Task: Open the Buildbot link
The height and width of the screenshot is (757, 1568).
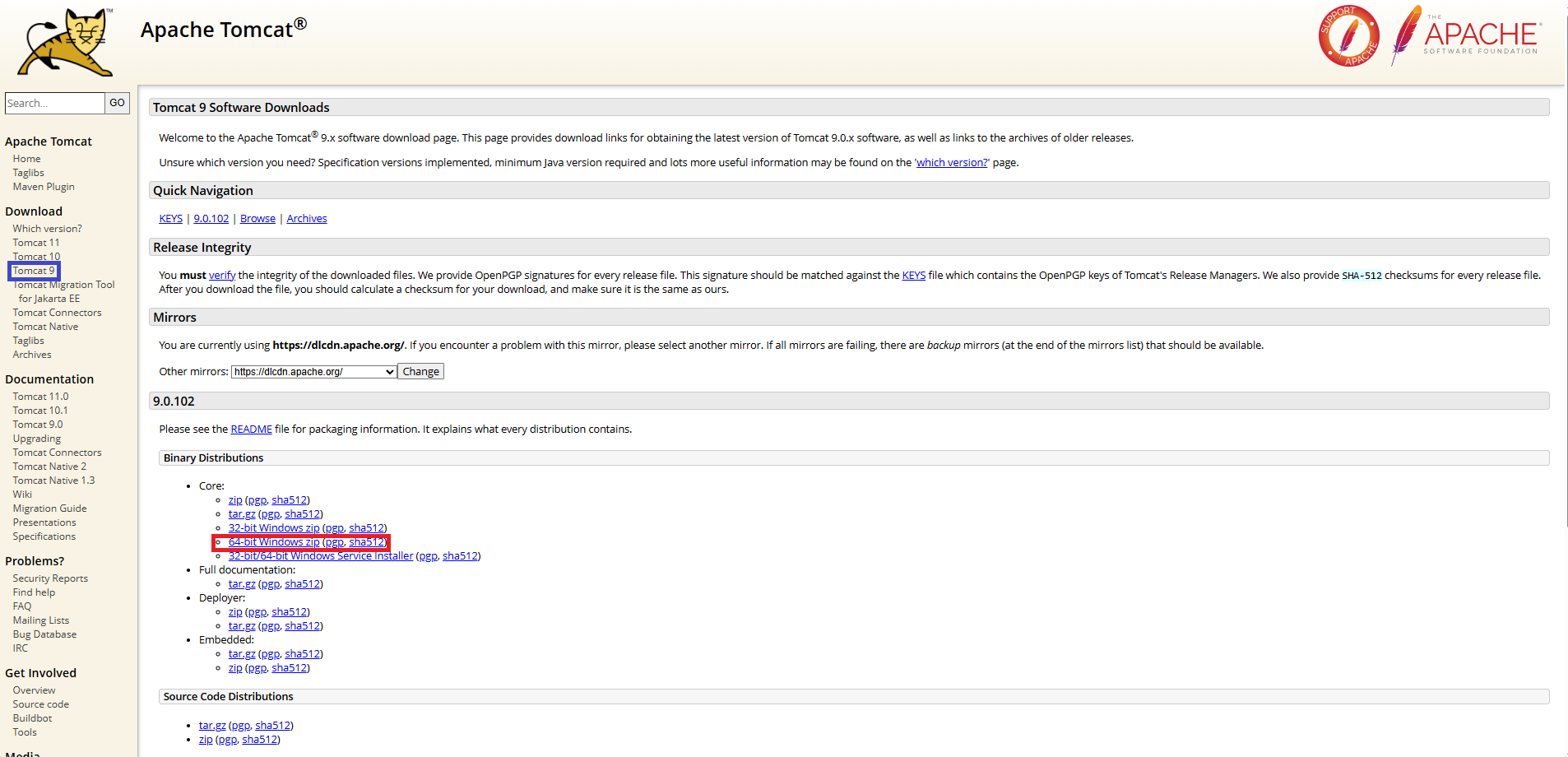Action: point(32,718)
